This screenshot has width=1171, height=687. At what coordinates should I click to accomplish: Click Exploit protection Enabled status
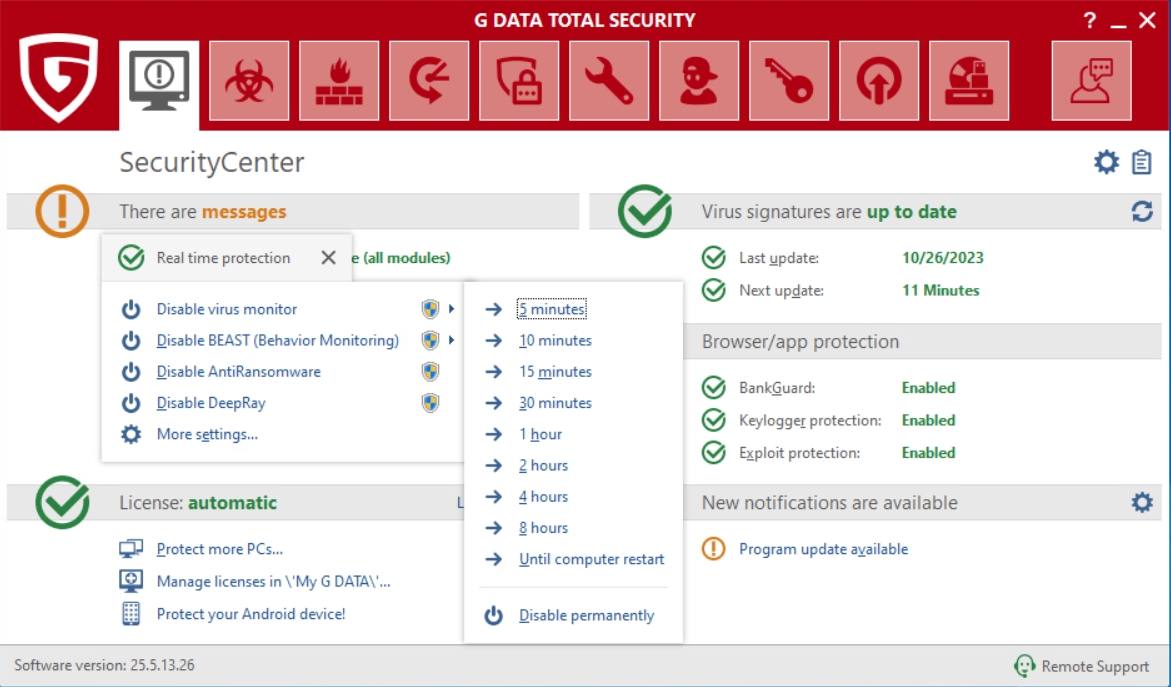coord(928,453)
